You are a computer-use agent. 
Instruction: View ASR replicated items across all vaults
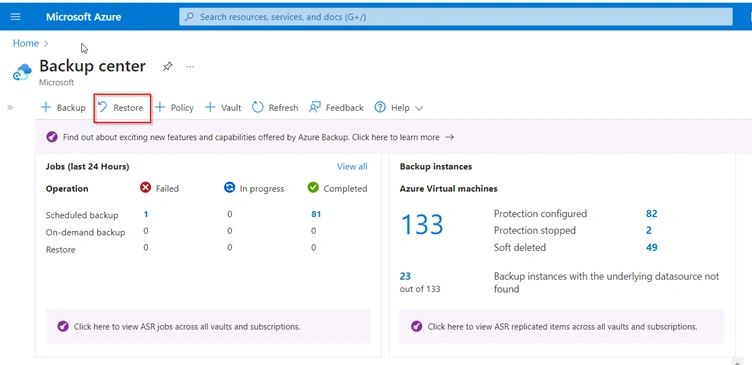[562, 327]
